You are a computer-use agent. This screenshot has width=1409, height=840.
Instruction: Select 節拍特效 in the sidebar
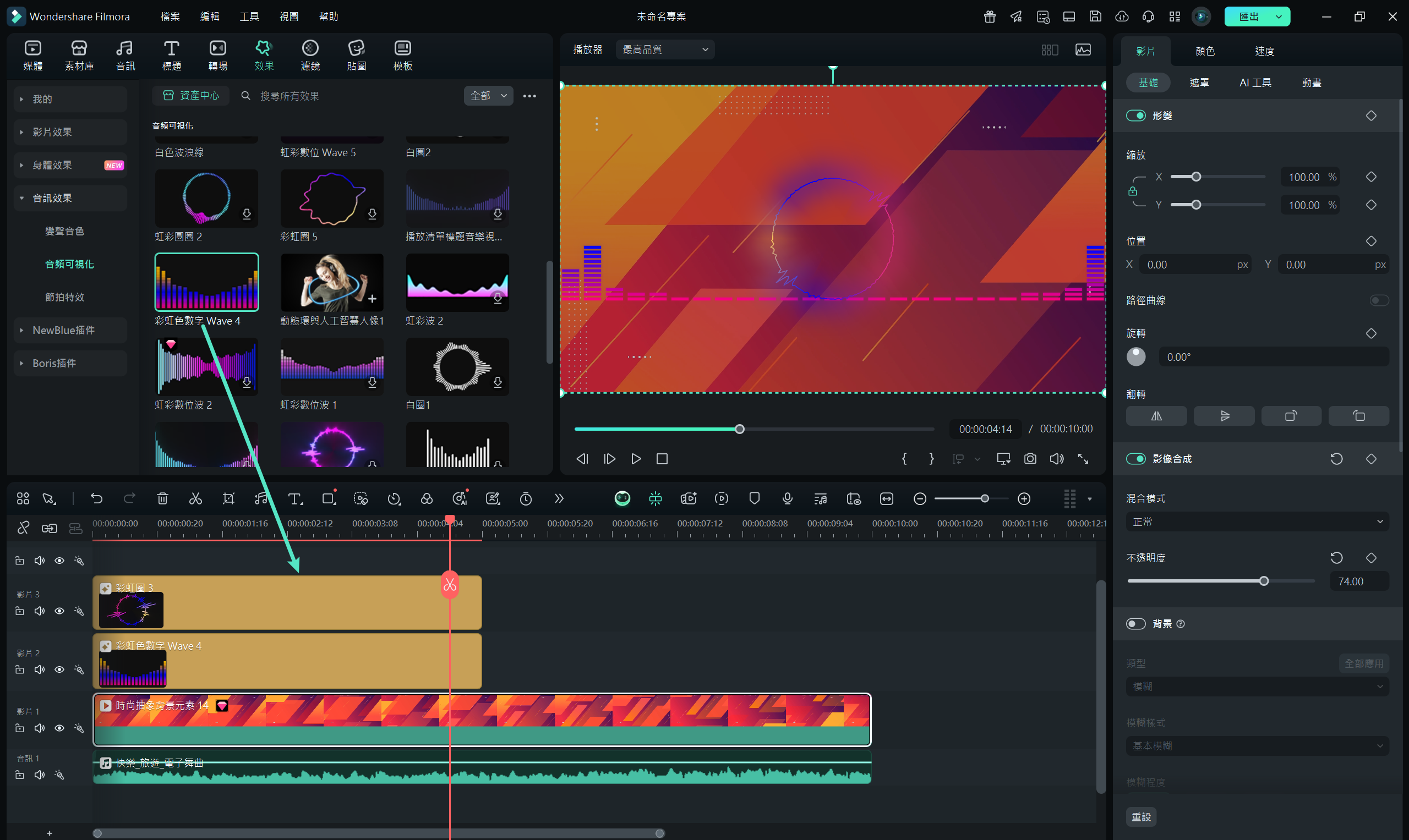(64, 297)
